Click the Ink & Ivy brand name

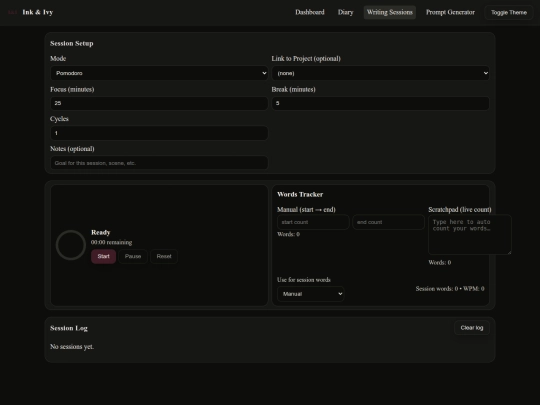[x=38, y=12]
